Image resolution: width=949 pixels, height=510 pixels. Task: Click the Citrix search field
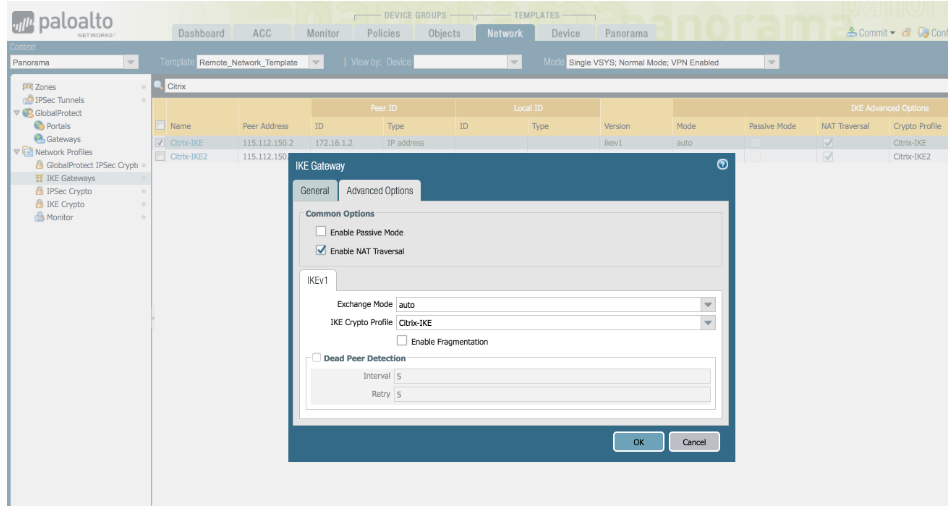(556, 86)
